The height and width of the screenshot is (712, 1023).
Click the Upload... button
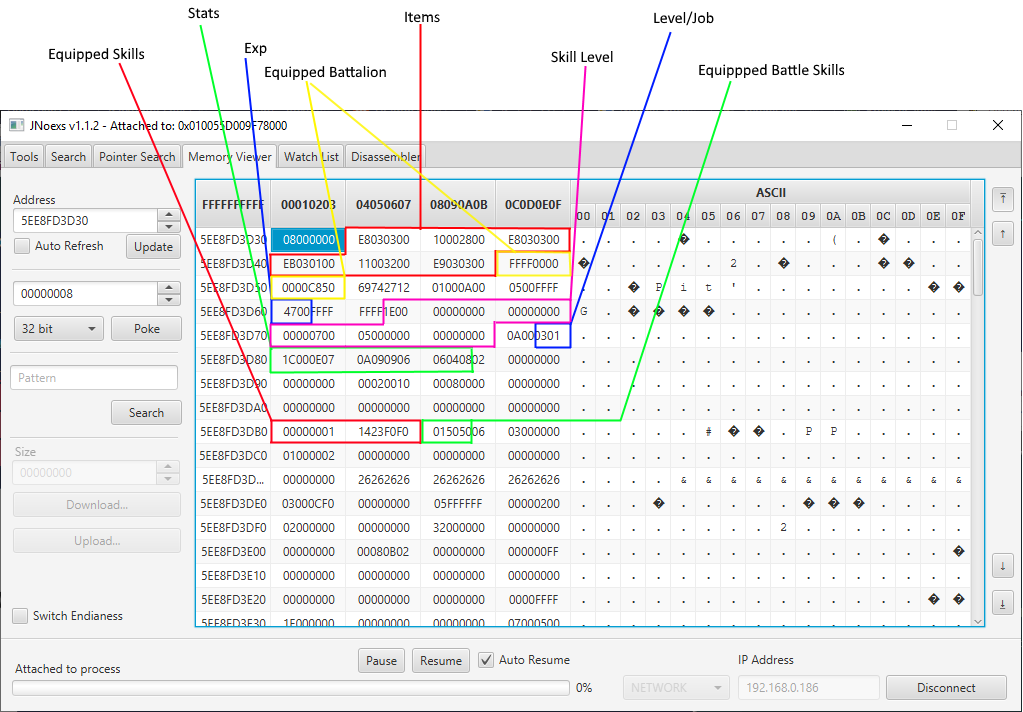97,540
